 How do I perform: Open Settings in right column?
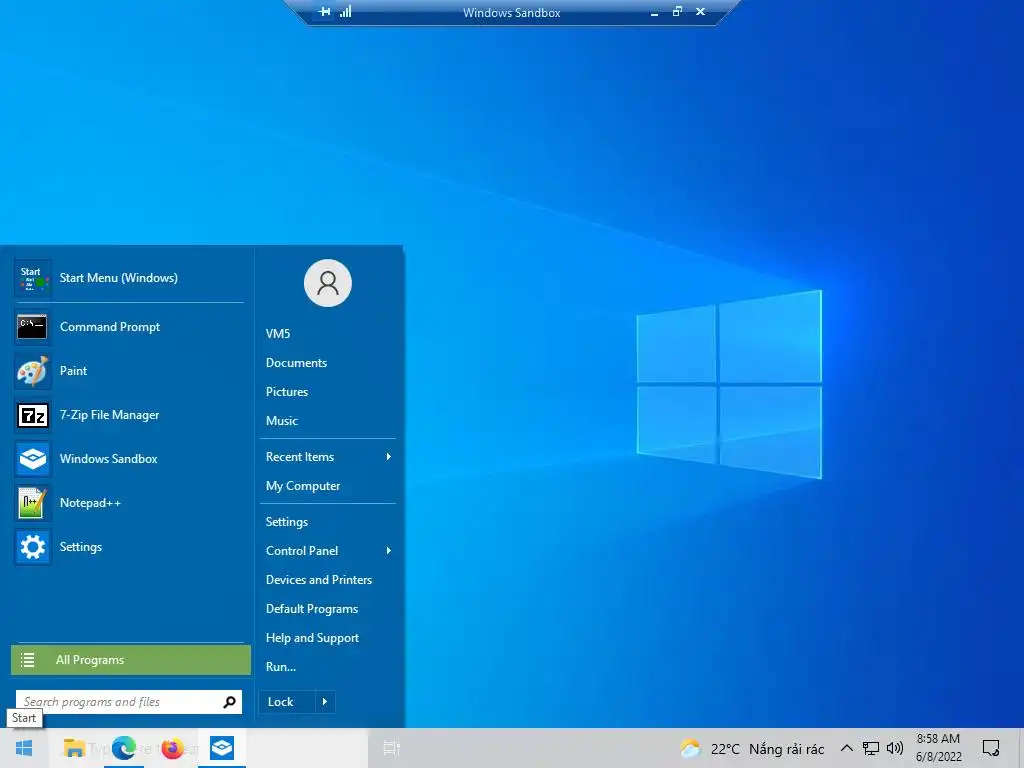(x=287, y=522)
